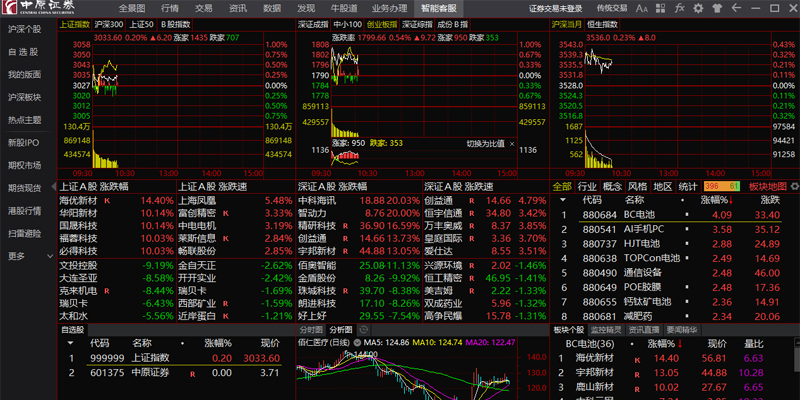Click the 传统交易 button
800x400 pixels.
point(612,8)
